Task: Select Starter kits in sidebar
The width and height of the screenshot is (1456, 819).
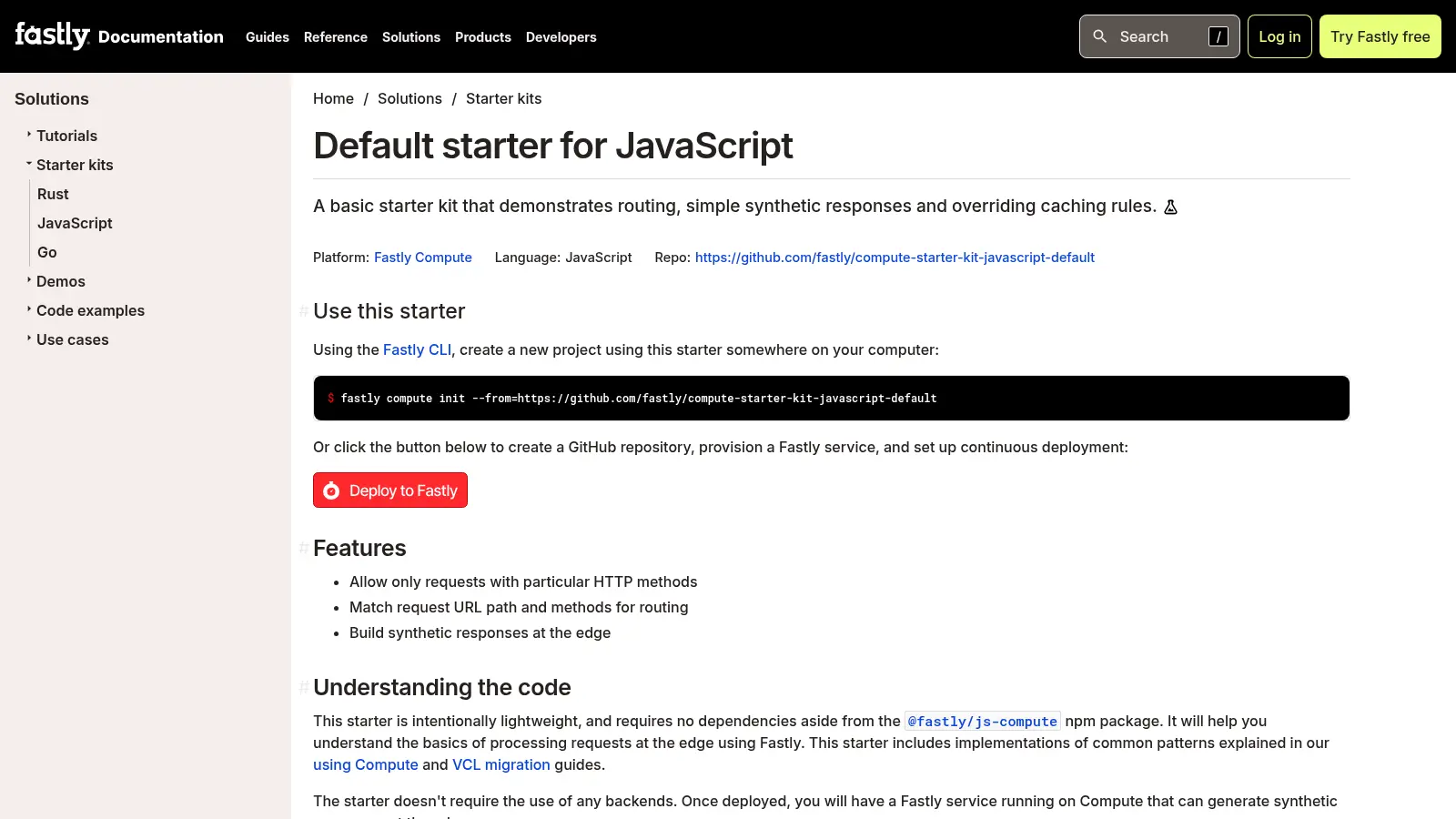Action: [75, 165]
